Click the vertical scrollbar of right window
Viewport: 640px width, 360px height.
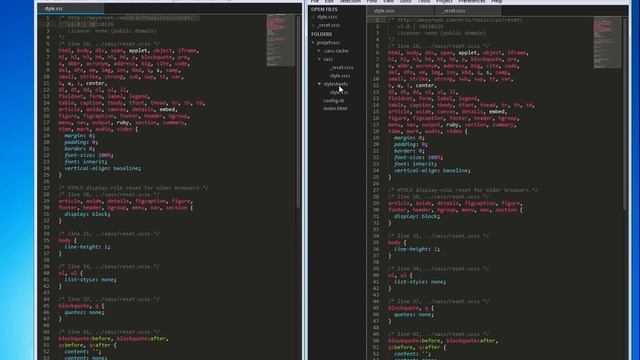[625, 114]
